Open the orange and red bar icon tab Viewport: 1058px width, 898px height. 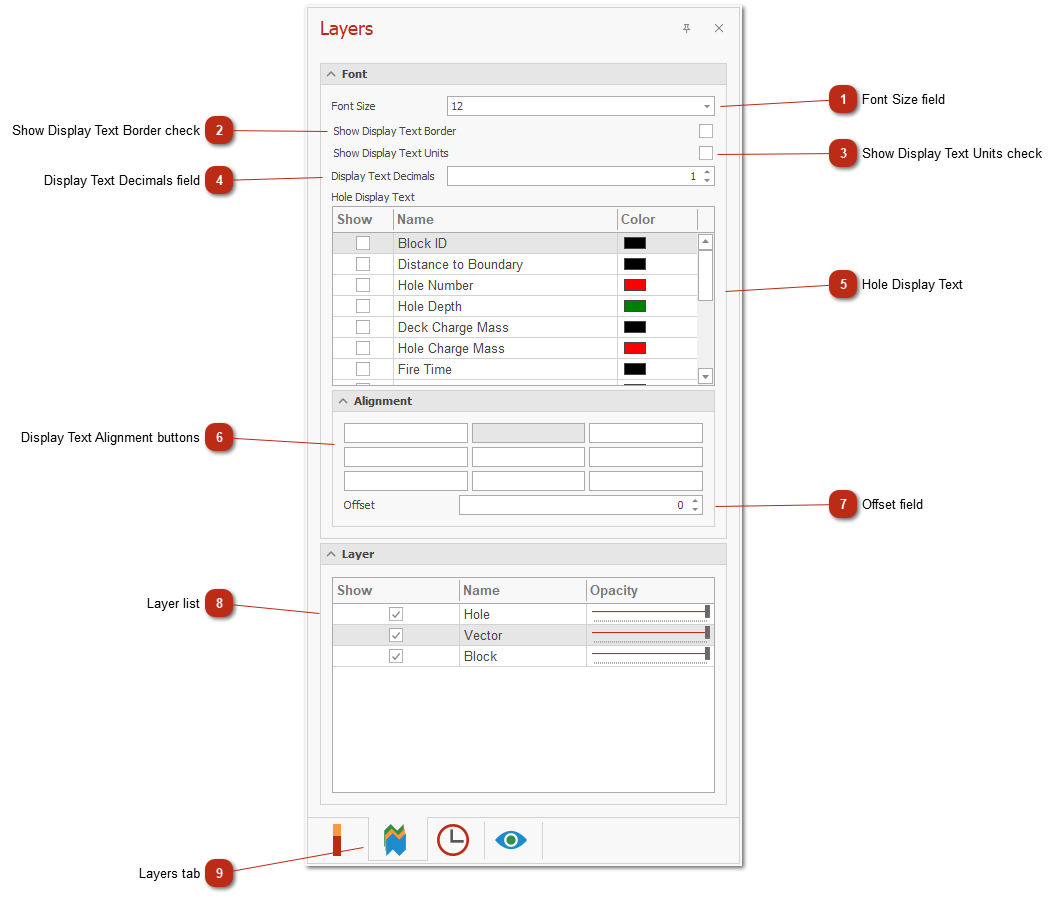point(337,840)
